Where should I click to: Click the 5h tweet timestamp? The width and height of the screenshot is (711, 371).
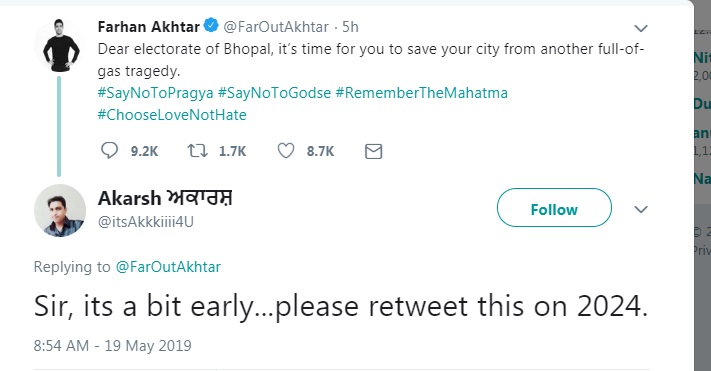click(x=350, y=27)
